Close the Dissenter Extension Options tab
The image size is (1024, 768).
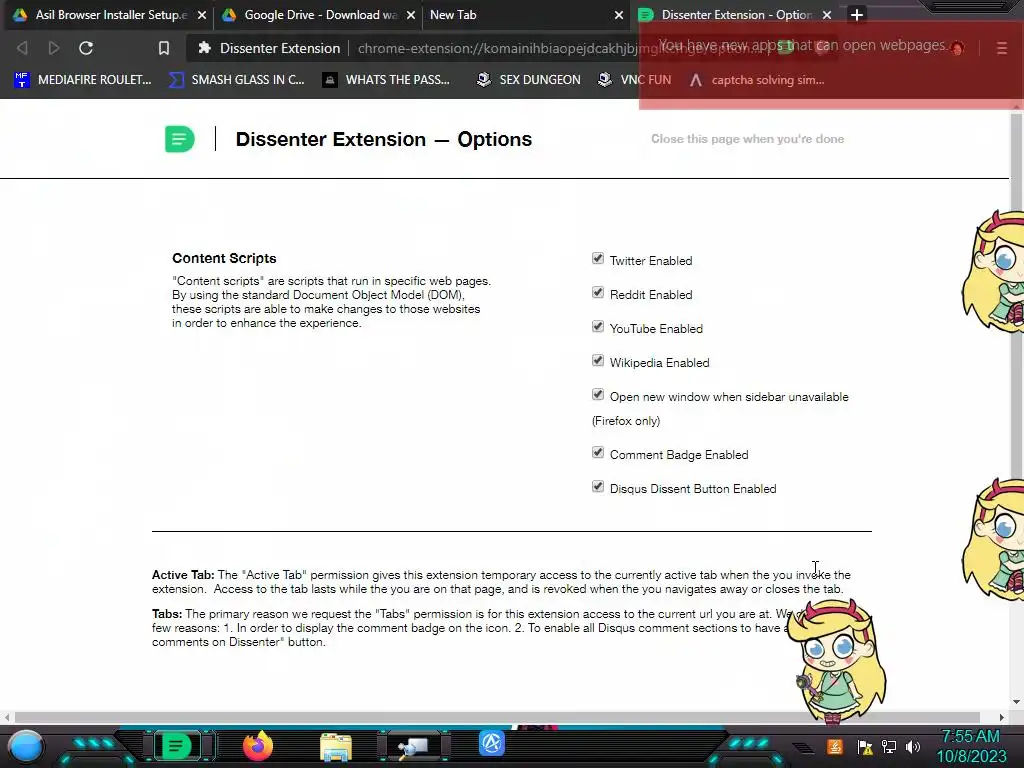point(827,15)
